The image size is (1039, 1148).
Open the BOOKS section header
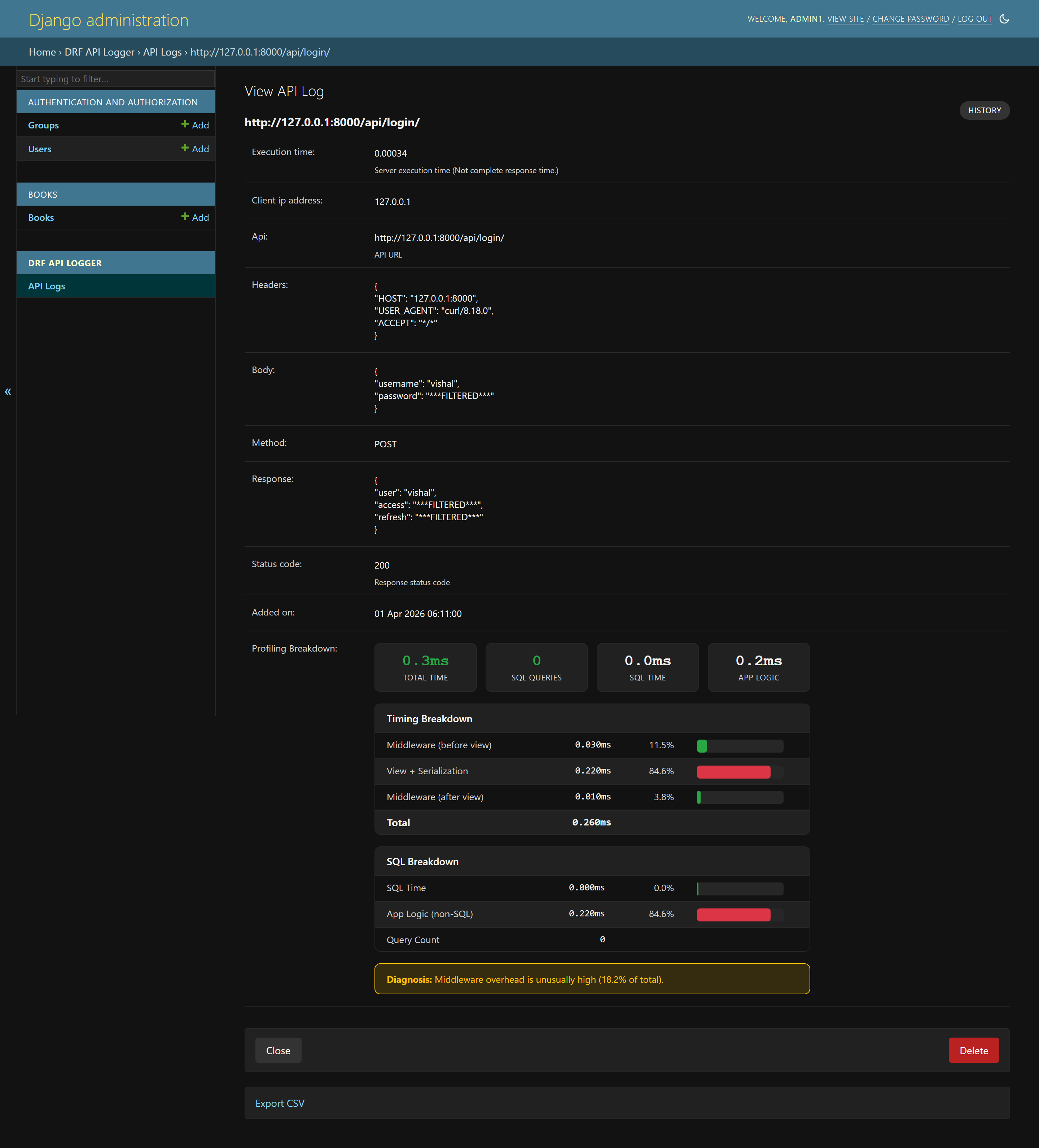43,195
